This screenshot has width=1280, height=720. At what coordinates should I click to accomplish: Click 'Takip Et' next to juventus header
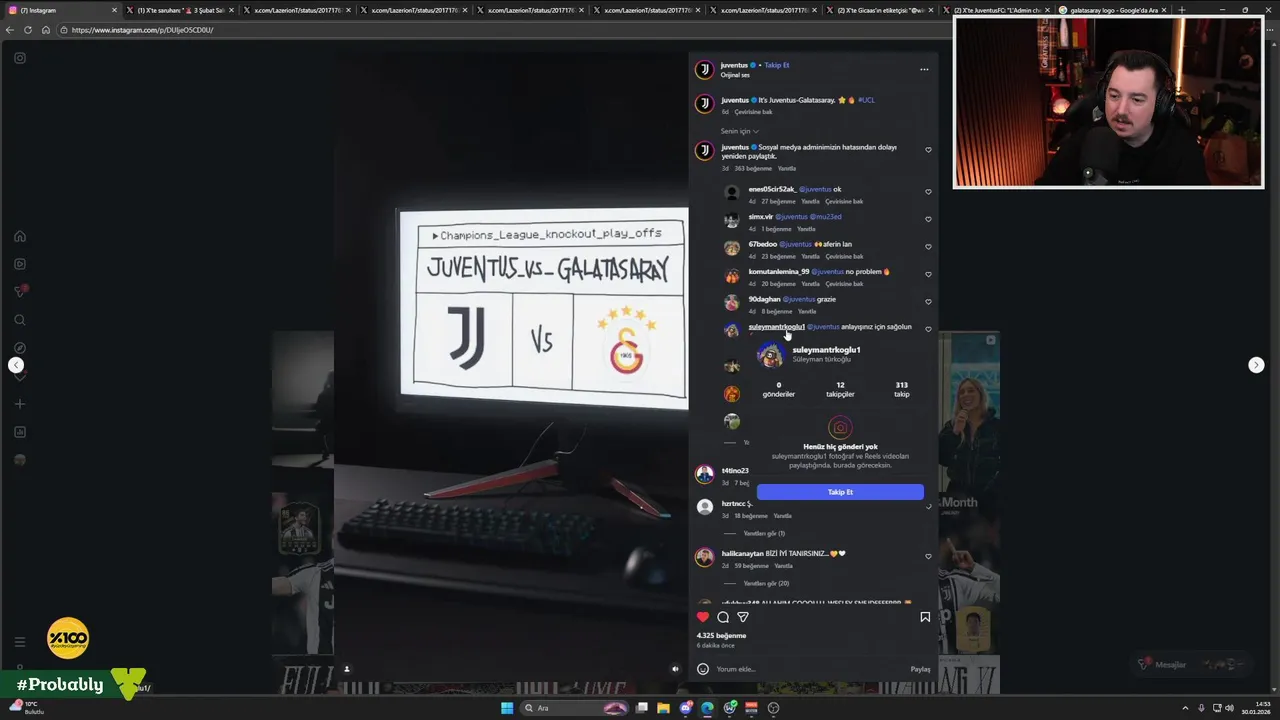tap(777, 65)
